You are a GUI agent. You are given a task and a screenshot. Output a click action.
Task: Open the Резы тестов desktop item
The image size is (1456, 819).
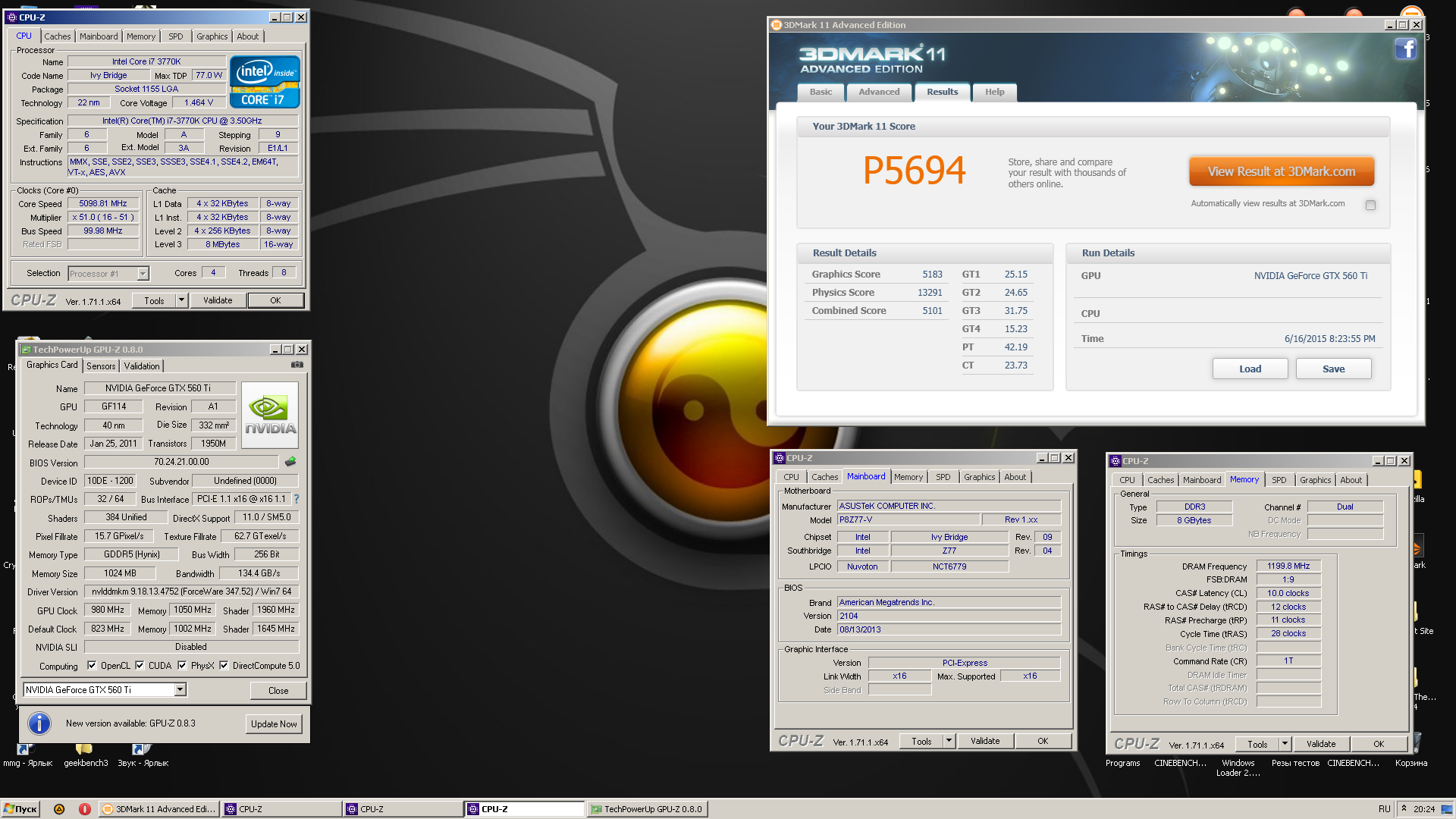click(1295, 763)
